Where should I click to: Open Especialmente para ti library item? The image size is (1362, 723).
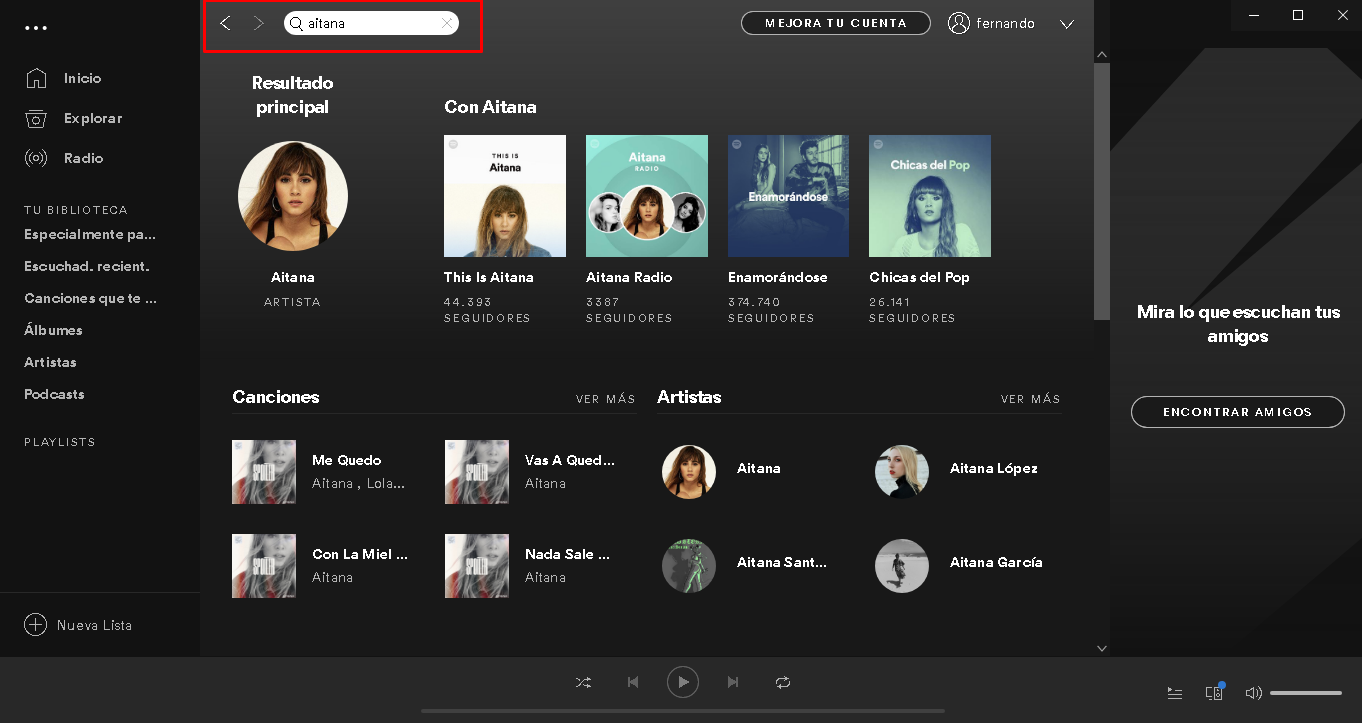90,234
